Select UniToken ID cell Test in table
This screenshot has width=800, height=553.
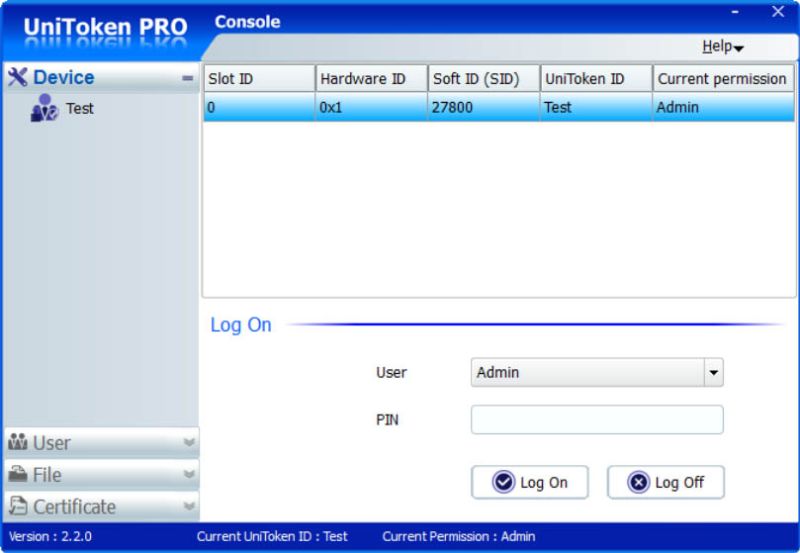(596, 107)
